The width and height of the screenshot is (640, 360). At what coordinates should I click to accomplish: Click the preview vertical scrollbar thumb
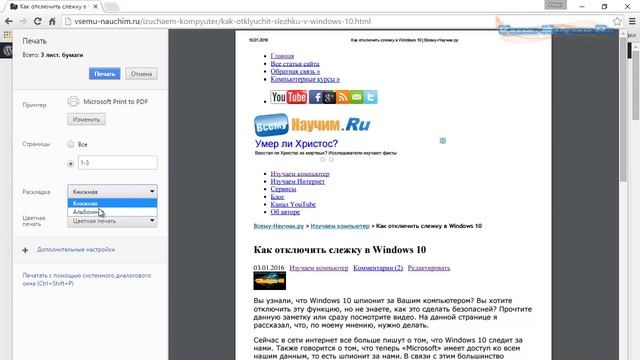tap(623, 110)
